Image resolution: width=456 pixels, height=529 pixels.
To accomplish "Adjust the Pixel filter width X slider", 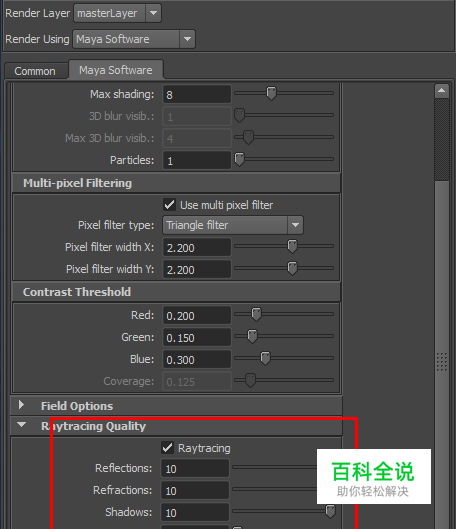I will point(292,246).
